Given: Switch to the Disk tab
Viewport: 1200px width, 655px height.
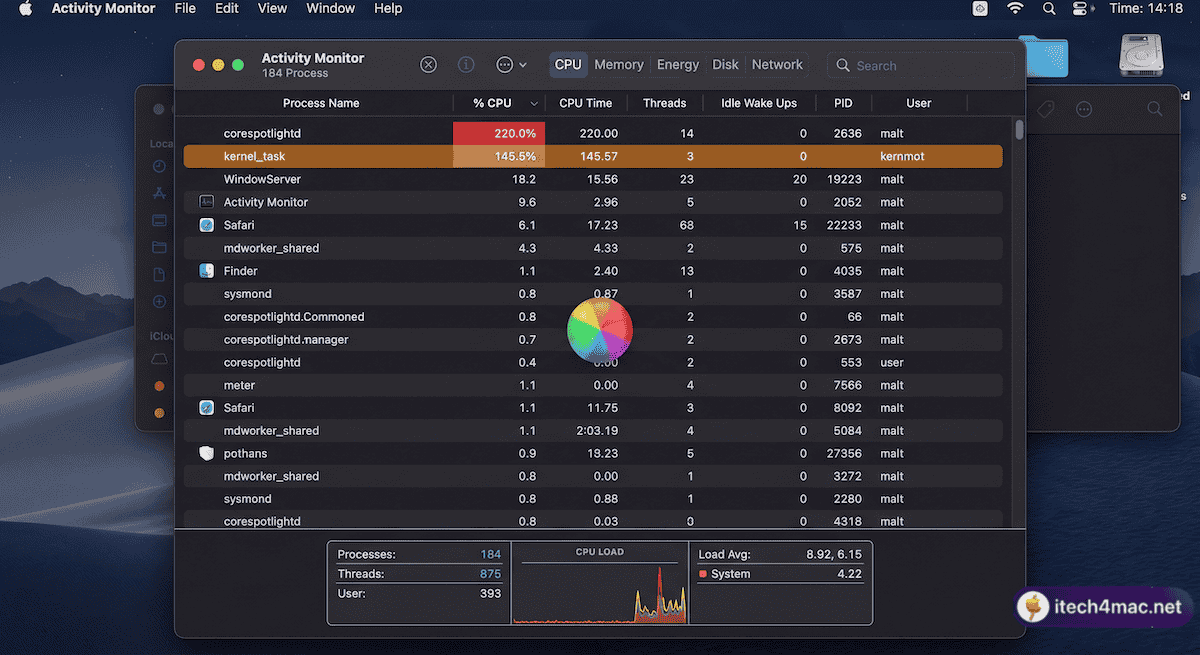Looking at the screenshot, I should click(x=726, y=65).
